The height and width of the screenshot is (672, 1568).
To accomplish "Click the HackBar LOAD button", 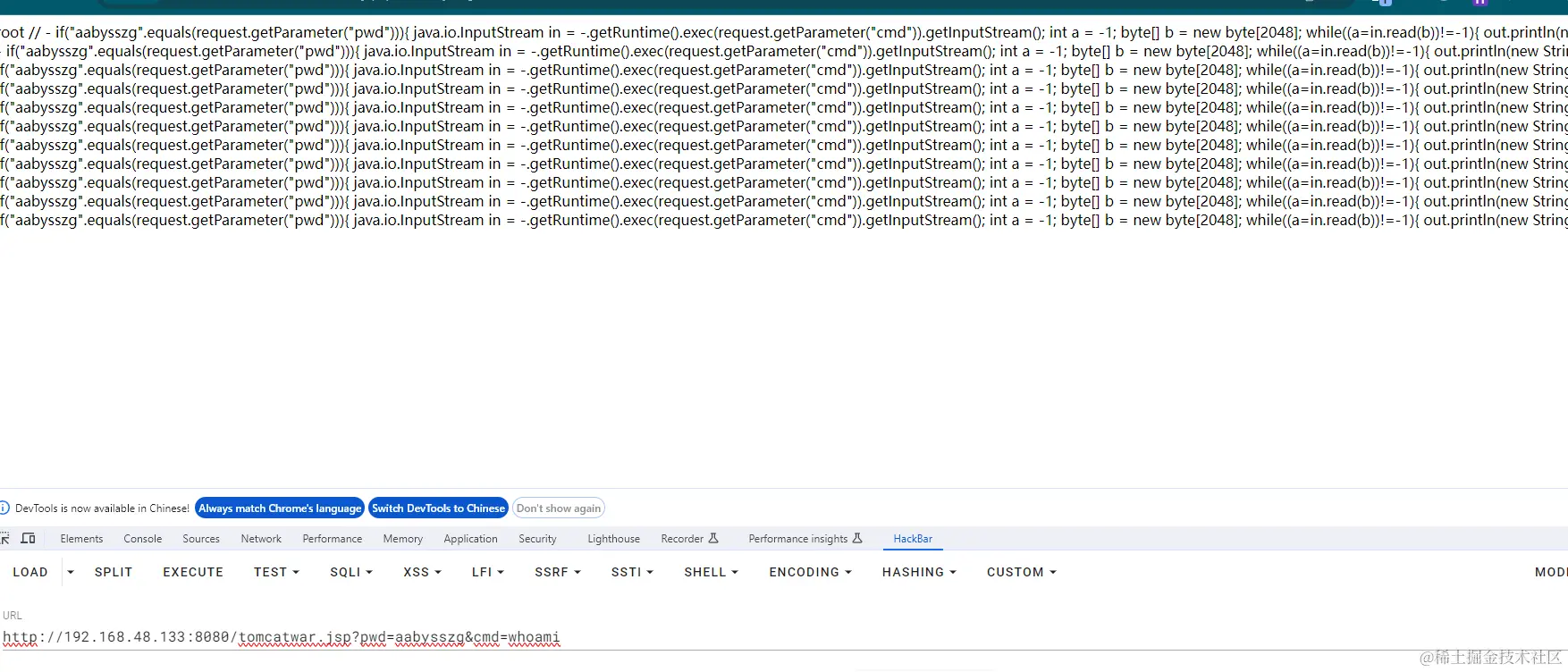I will 30,572.
